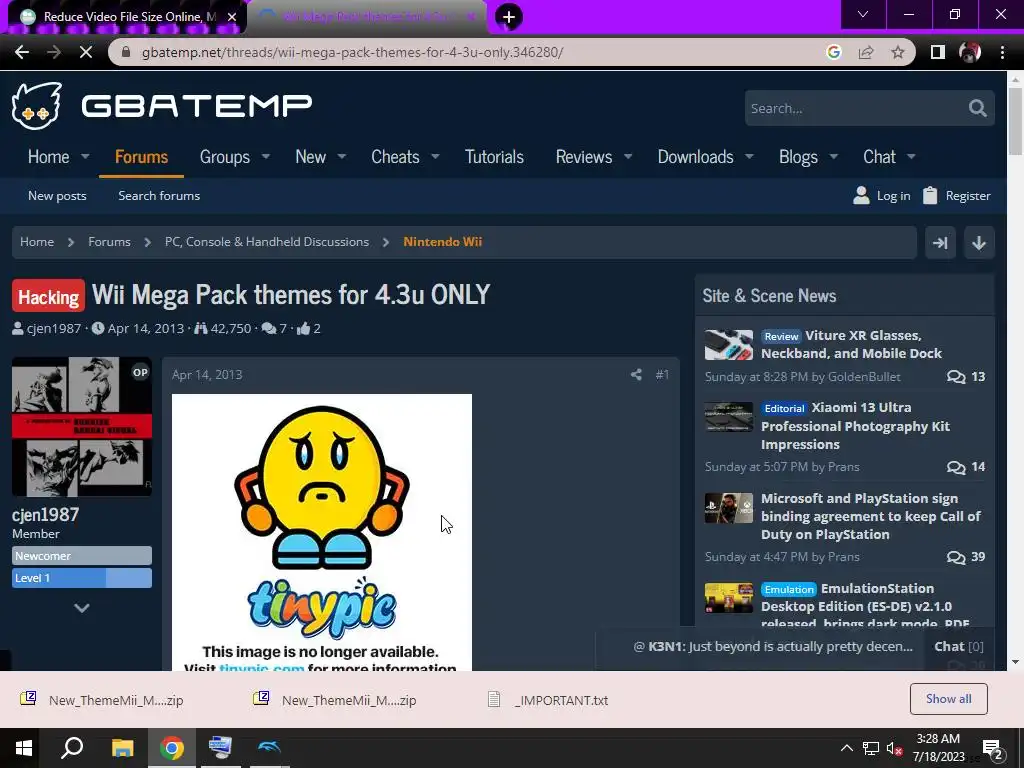The width and height of the screenshot is (1024, 768).
Task: Share this page via address bar icon
Action: point(866,52)
